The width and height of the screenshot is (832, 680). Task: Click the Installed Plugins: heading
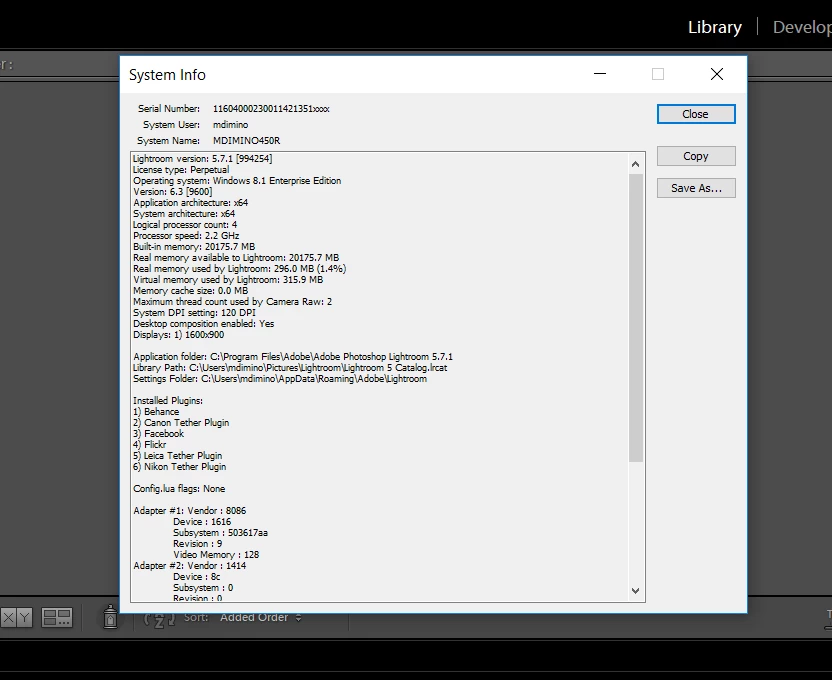pyautogui.click(x=168, y=400)
